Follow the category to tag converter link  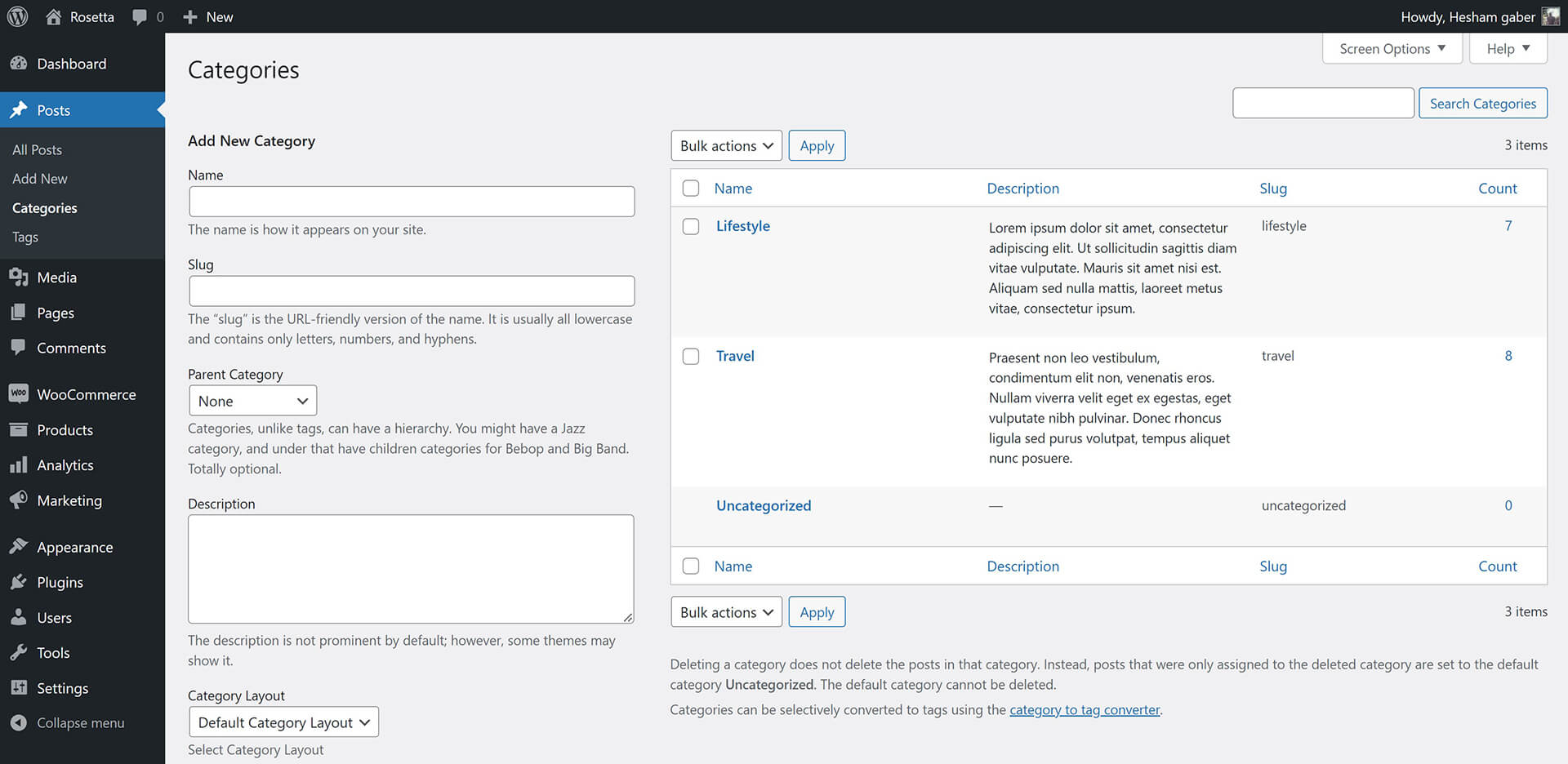coord(1085,710)
